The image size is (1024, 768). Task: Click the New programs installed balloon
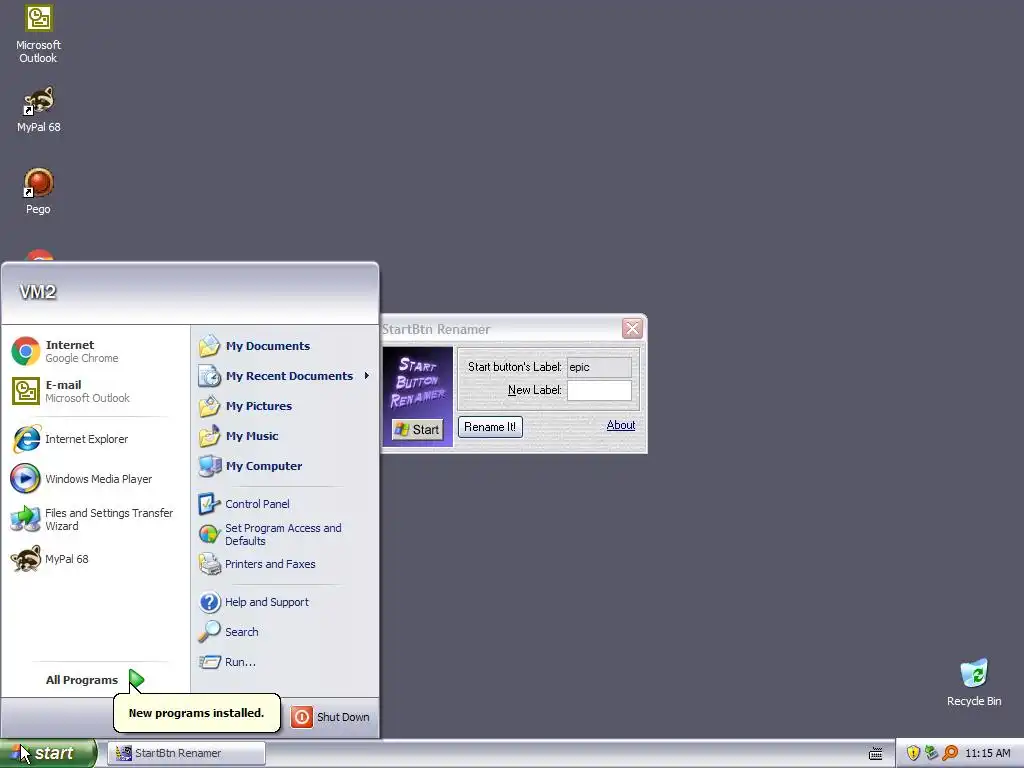click(197, 712)
